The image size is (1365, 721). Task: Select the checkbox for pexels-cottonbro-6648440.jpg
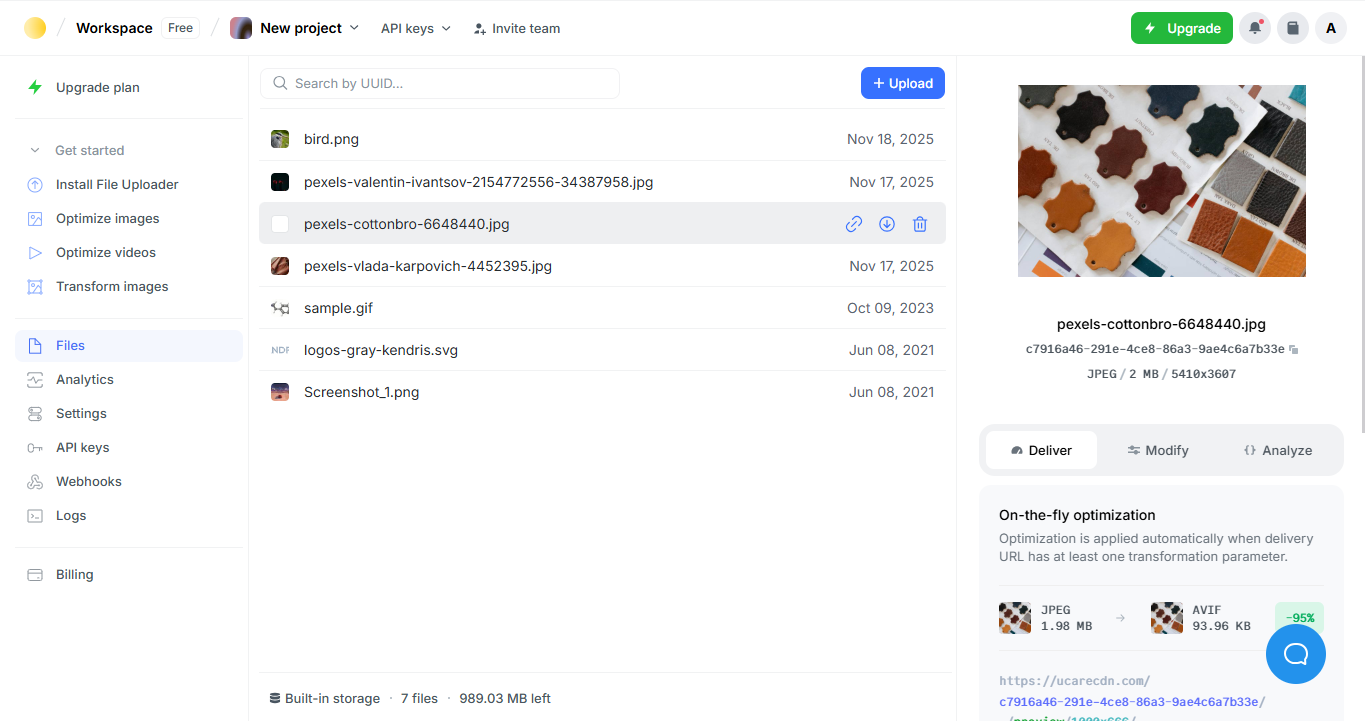click(x=280, y=224)
